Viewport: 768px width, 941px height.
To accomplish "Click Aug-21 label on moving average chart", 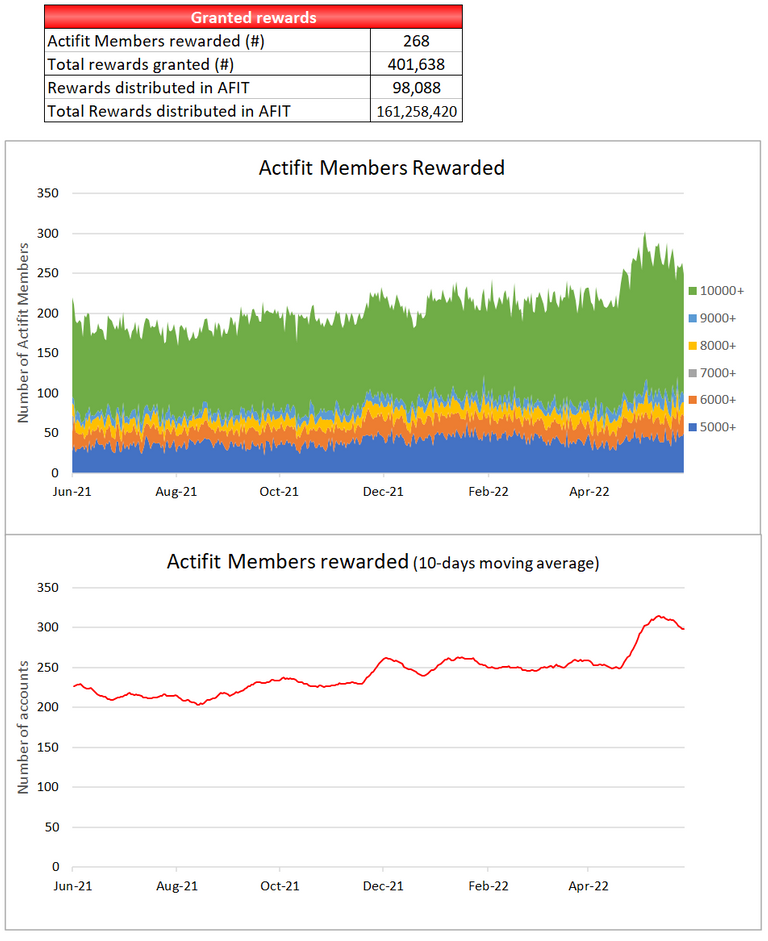I will pos(176,886).
